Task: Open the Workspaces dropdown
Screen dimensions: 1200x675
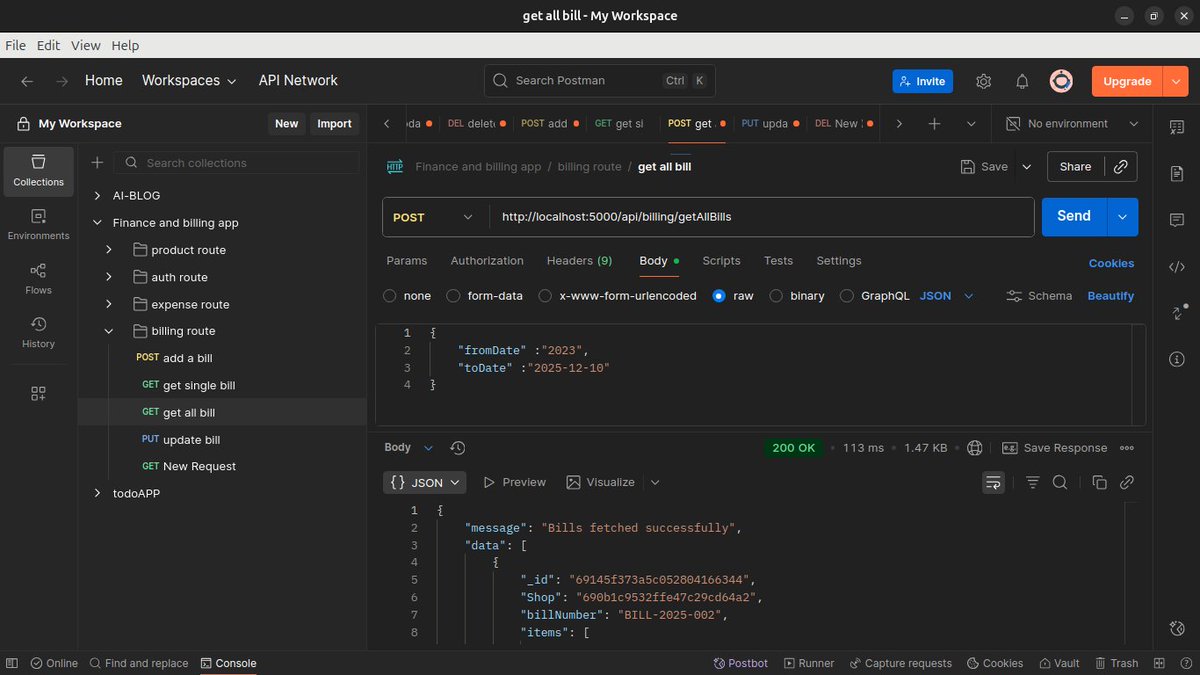Action: [189, 81]
